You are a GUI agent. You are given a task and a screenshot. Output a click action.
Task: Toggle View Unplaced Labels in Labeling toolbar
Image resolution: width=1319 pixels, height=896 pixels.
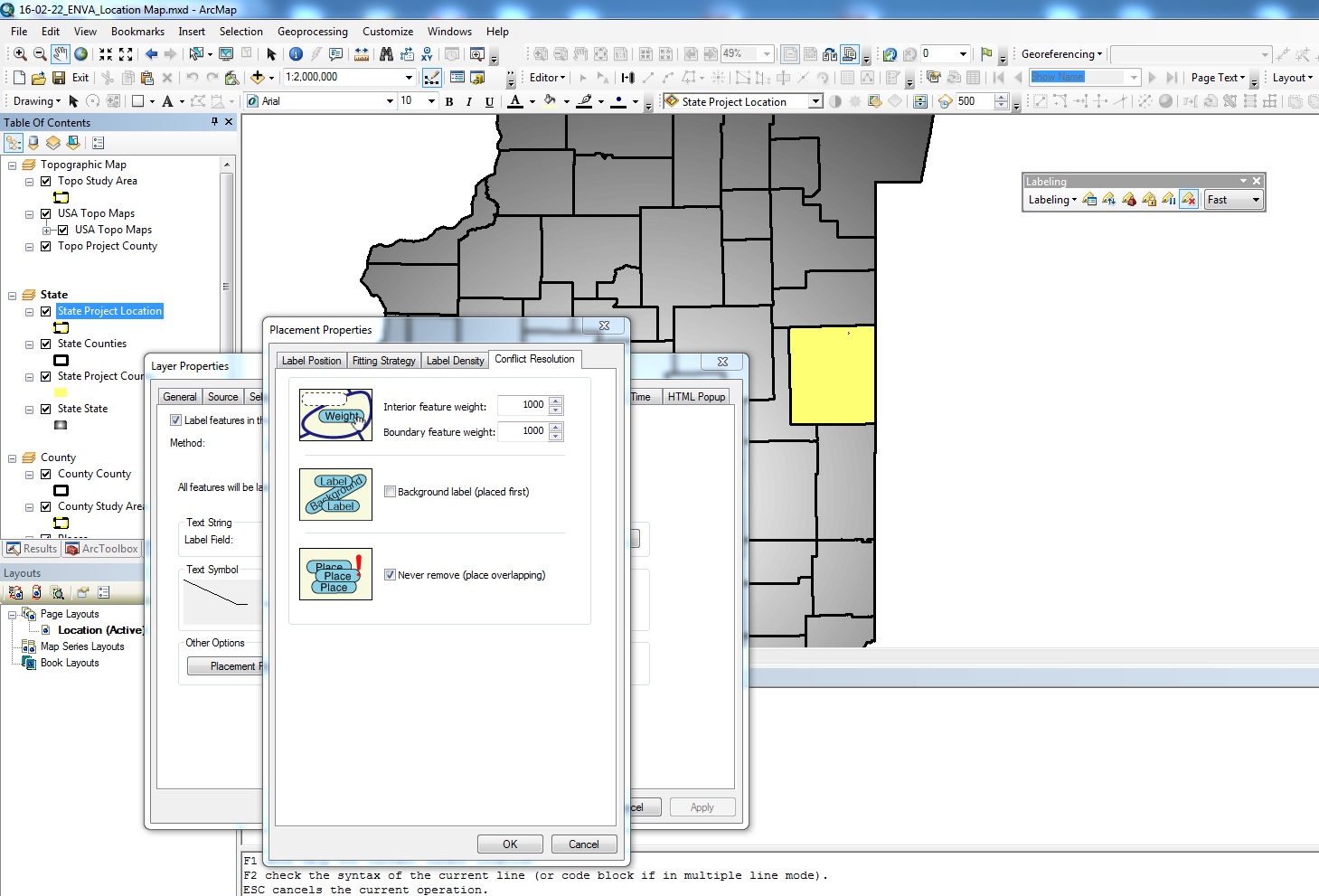1189,199
